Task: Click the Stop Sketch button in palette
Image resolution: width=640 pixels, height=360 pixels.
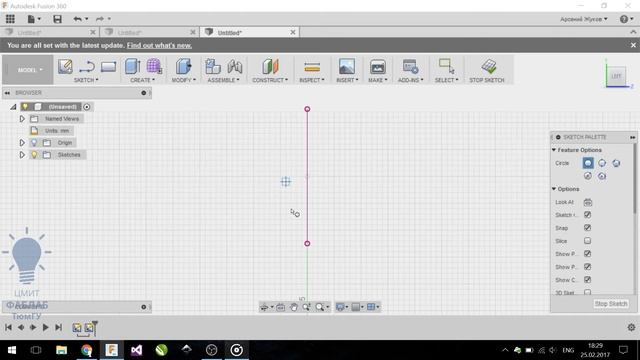Action: [x=611, y=304]
